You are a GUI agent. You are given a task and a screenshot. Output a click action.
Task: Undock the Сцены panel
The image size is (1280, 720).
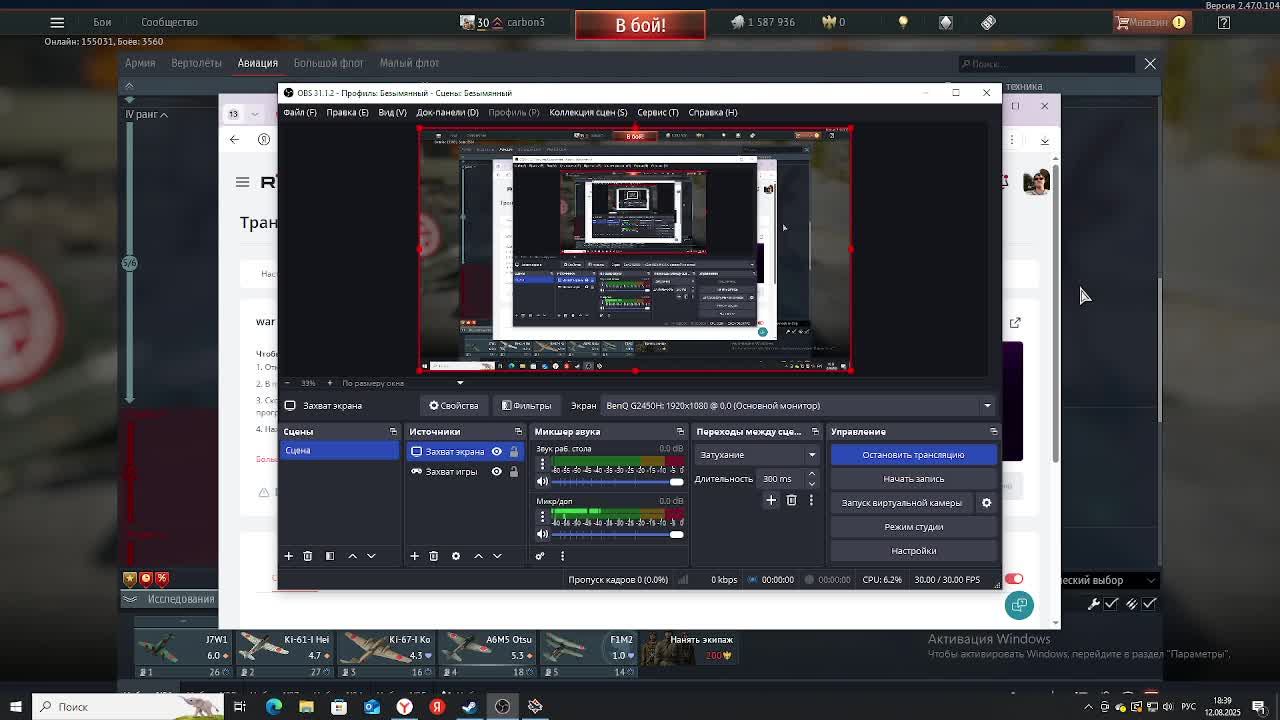(393, 432)
